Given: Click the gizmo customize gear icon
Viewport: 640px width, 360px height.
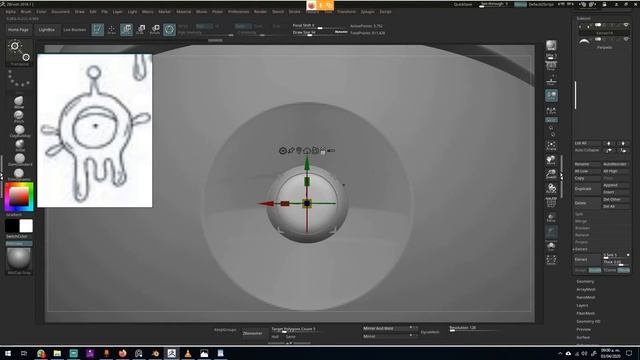Looking at the screenshot, I should click(282, 151).
